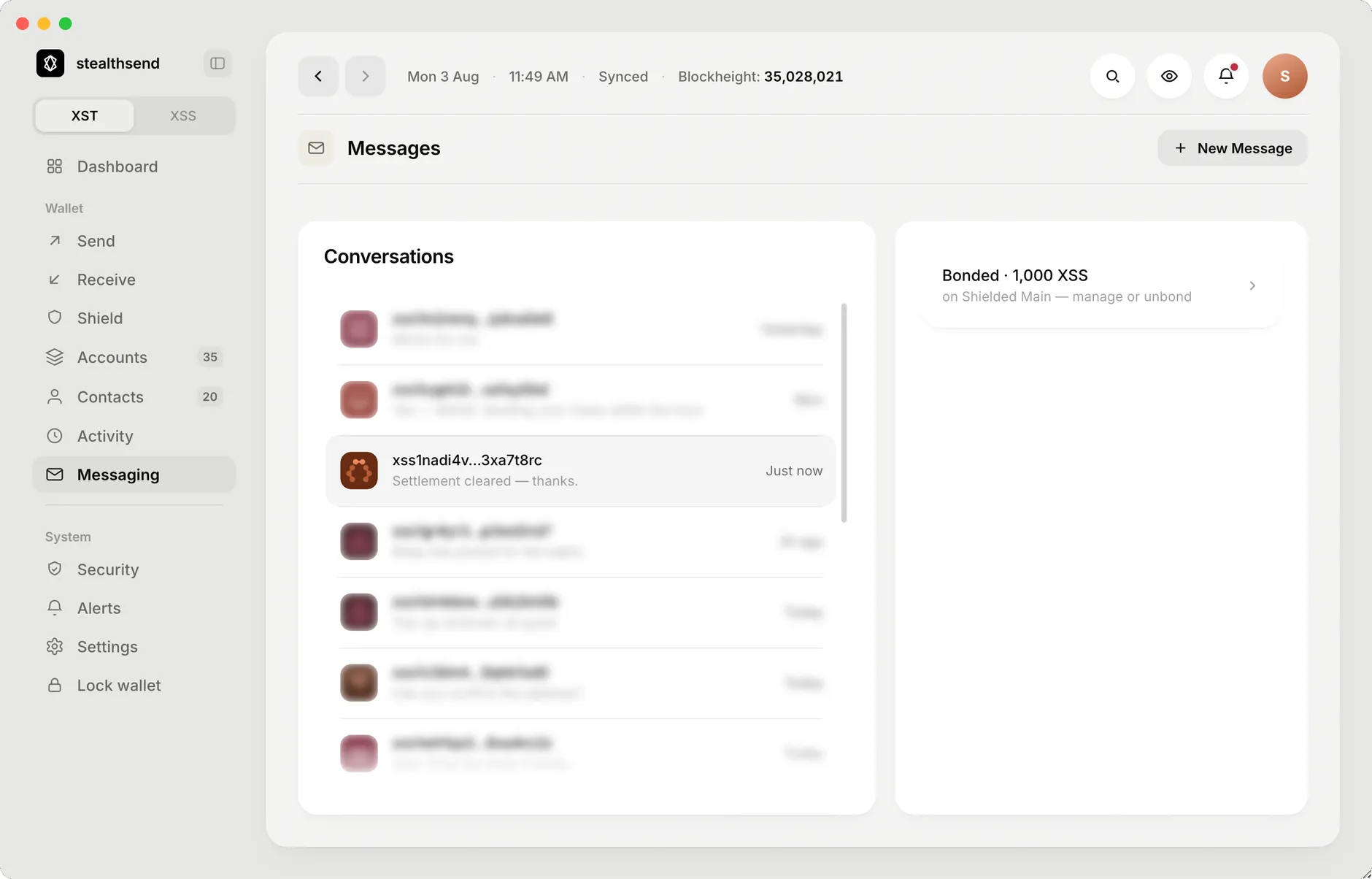Click the Blockheight 35,028,021 value
The image size is (1372, 879).
[803, 77]
